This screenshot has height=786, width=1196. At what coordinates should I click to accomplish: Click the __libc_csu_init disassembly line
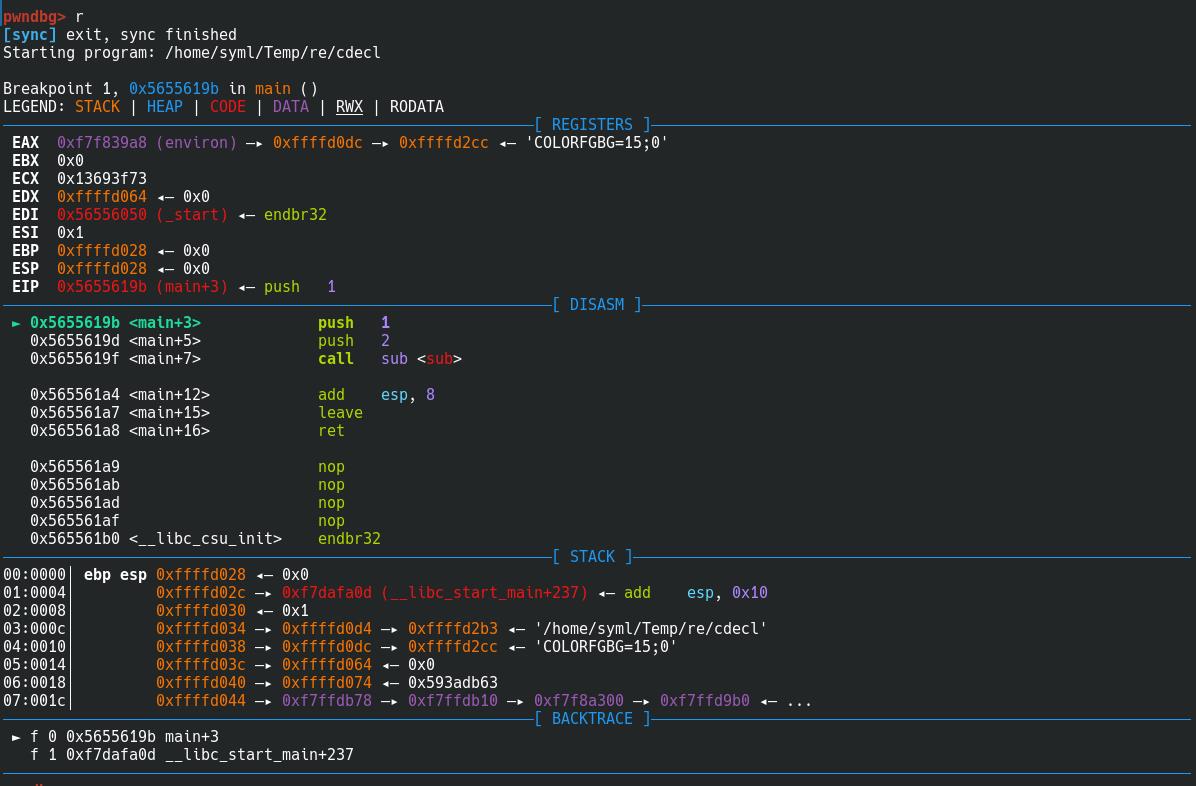point(205,539)
